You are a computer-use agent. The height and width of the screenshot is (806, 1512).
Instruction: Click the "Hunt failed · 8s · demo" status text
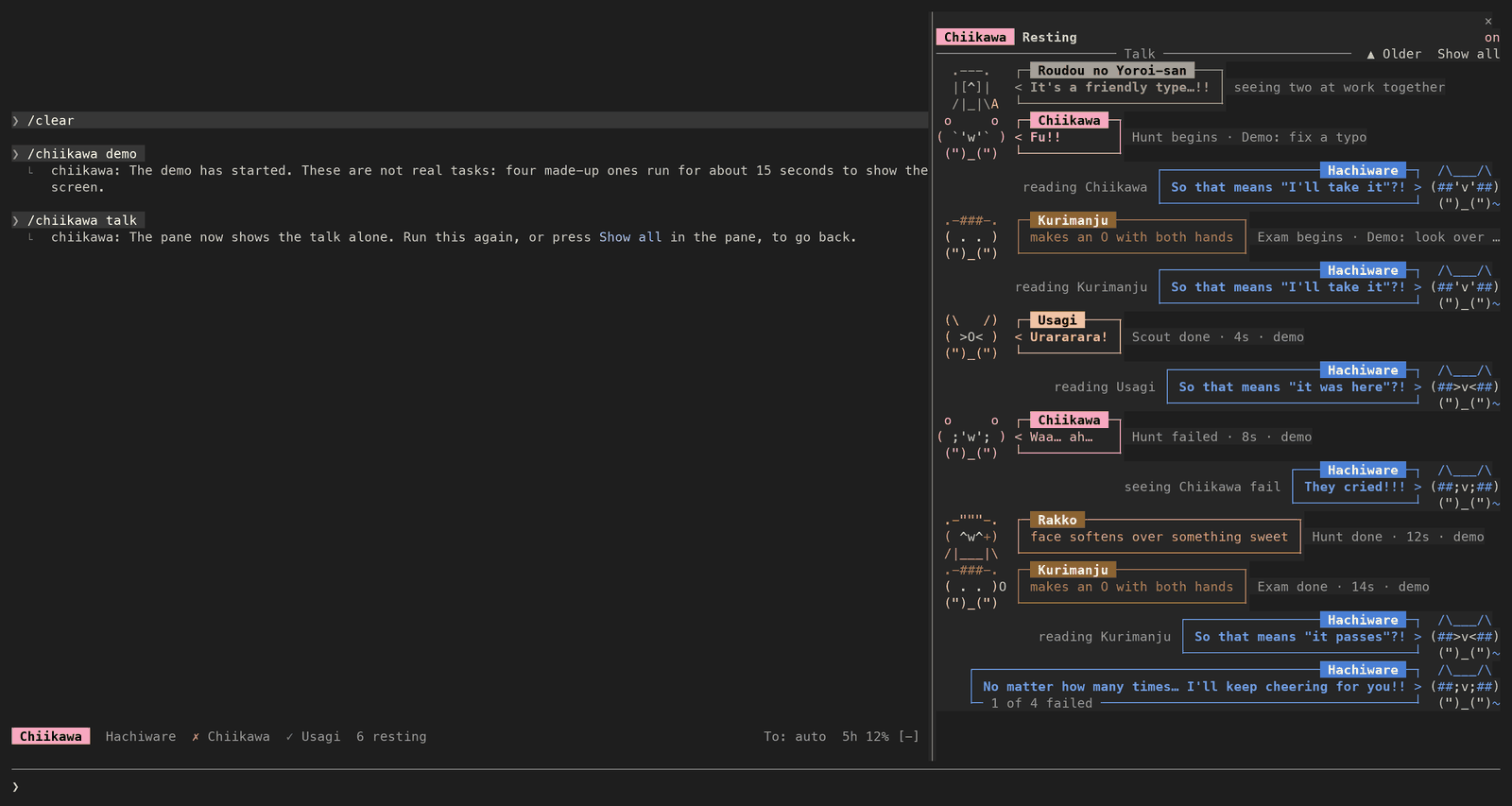1222,437
